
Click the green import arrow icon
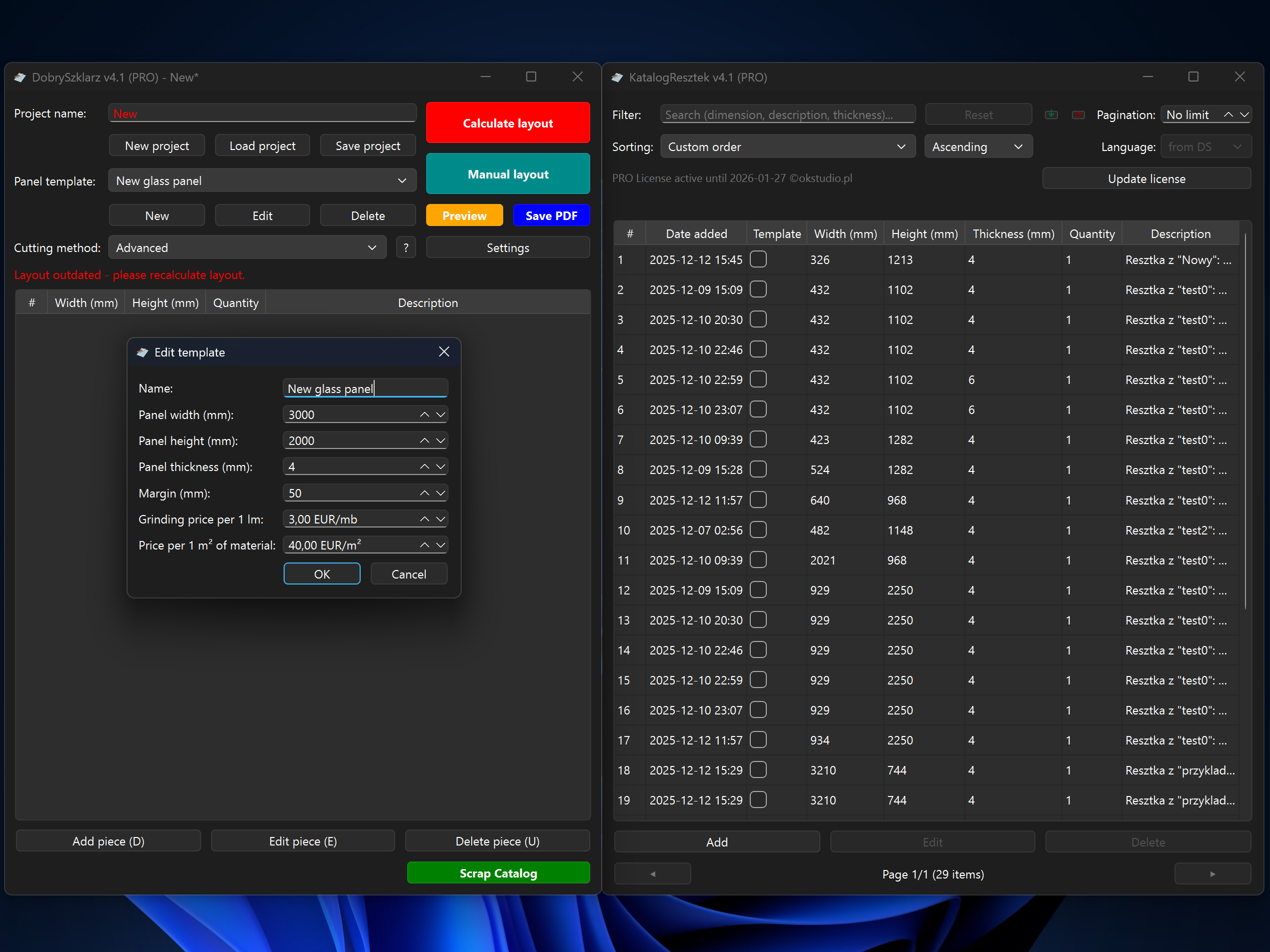(1051, 115)
